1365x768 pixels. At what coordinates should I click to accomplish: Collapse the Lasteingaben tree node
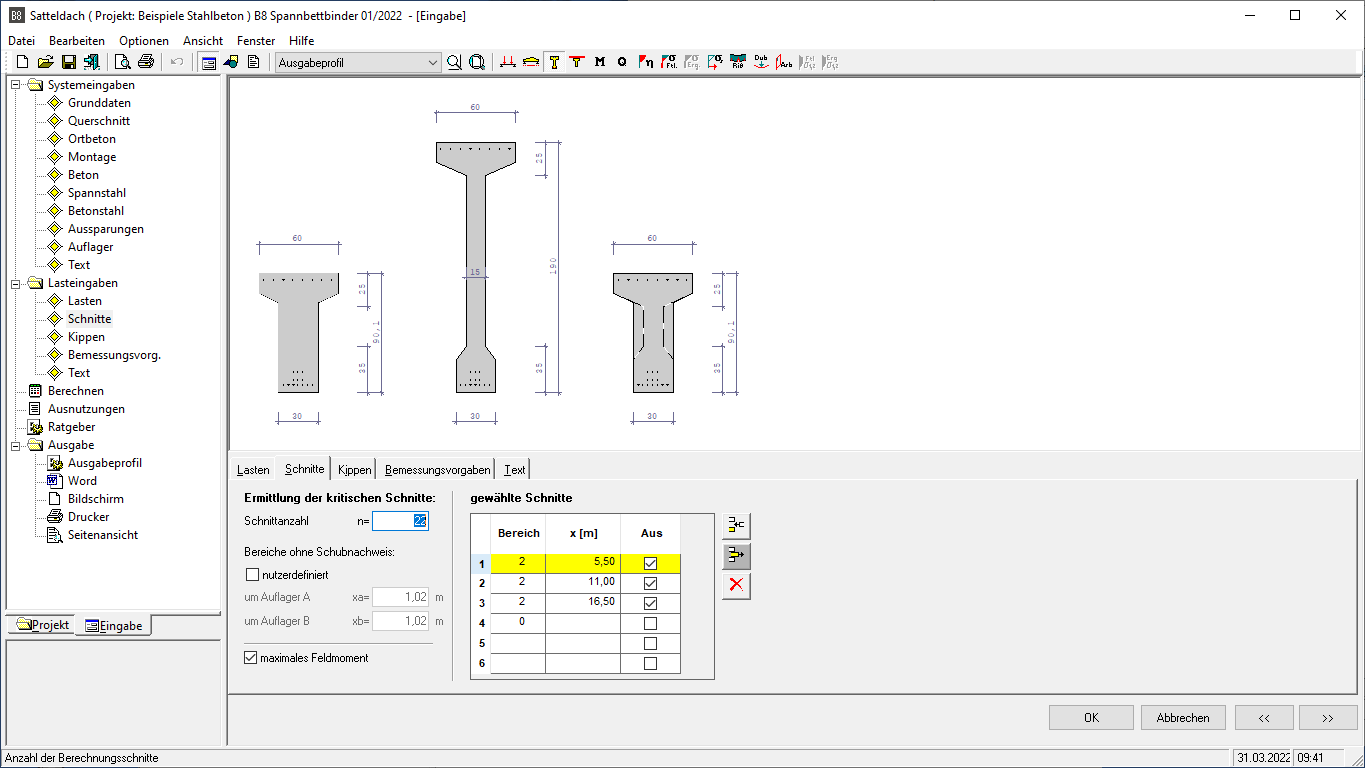(16, 283)
